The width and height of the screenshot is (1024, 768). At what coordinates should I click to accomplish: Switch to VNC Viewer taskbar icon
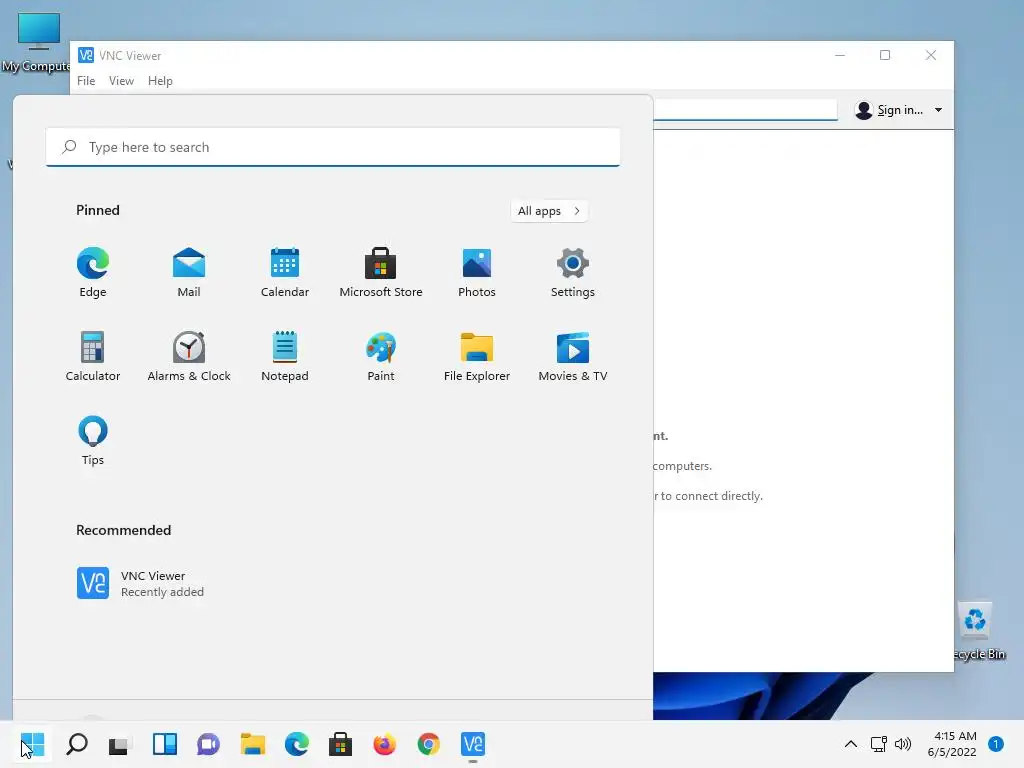(473, 744)
